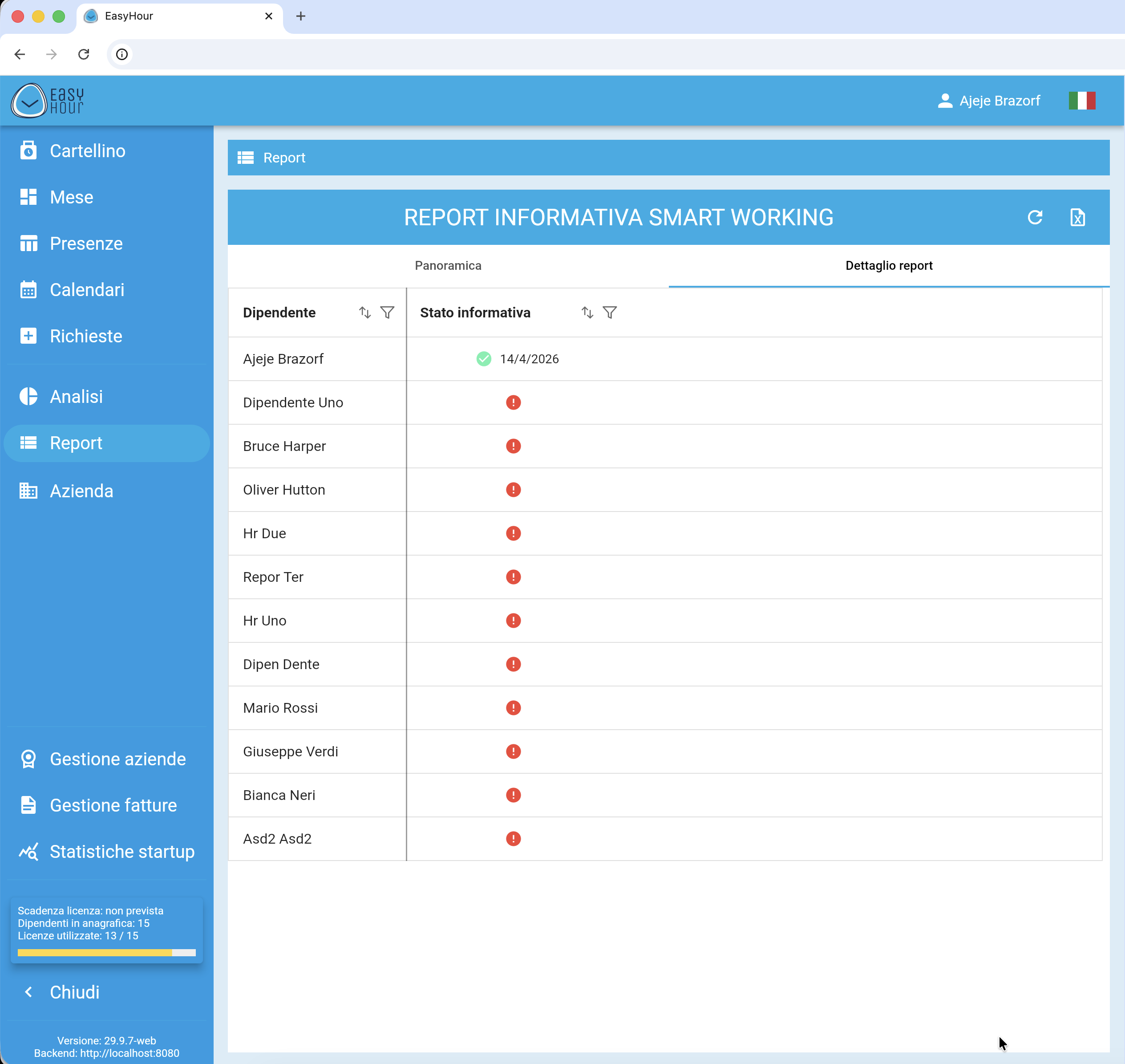Sort the Dipendente column

point(364,313)
